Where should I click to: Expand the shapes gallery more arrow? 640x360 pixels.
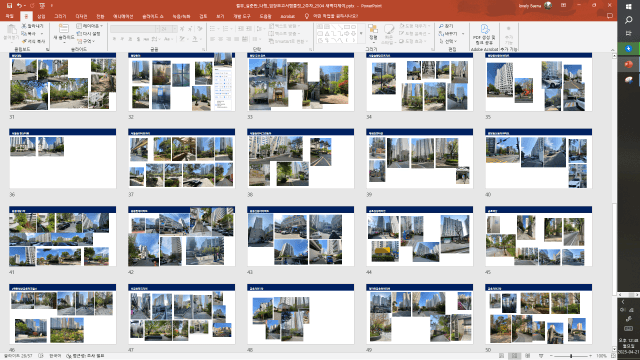pyautogui.click(x=361, y=33)
